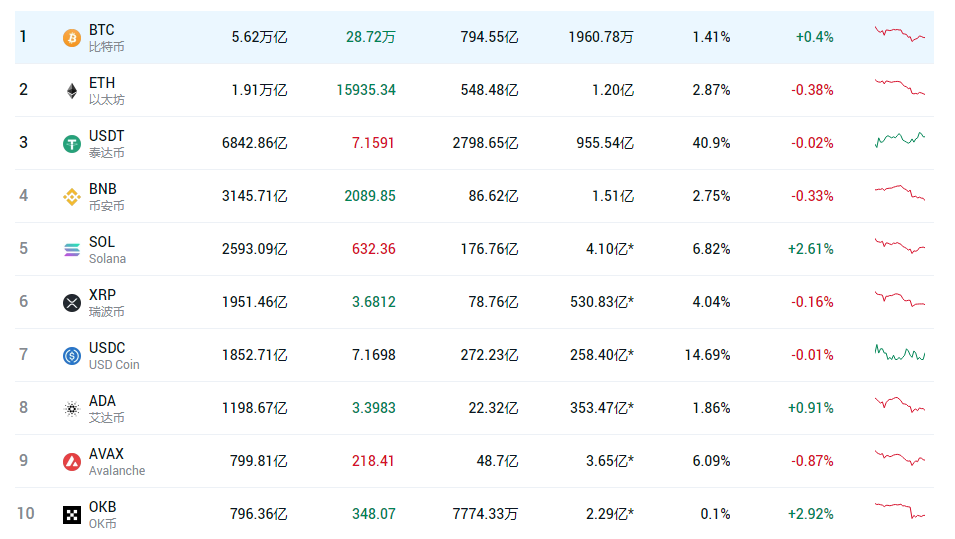
Task: Select ADA change +0.91%
Action: coord(811,408)
